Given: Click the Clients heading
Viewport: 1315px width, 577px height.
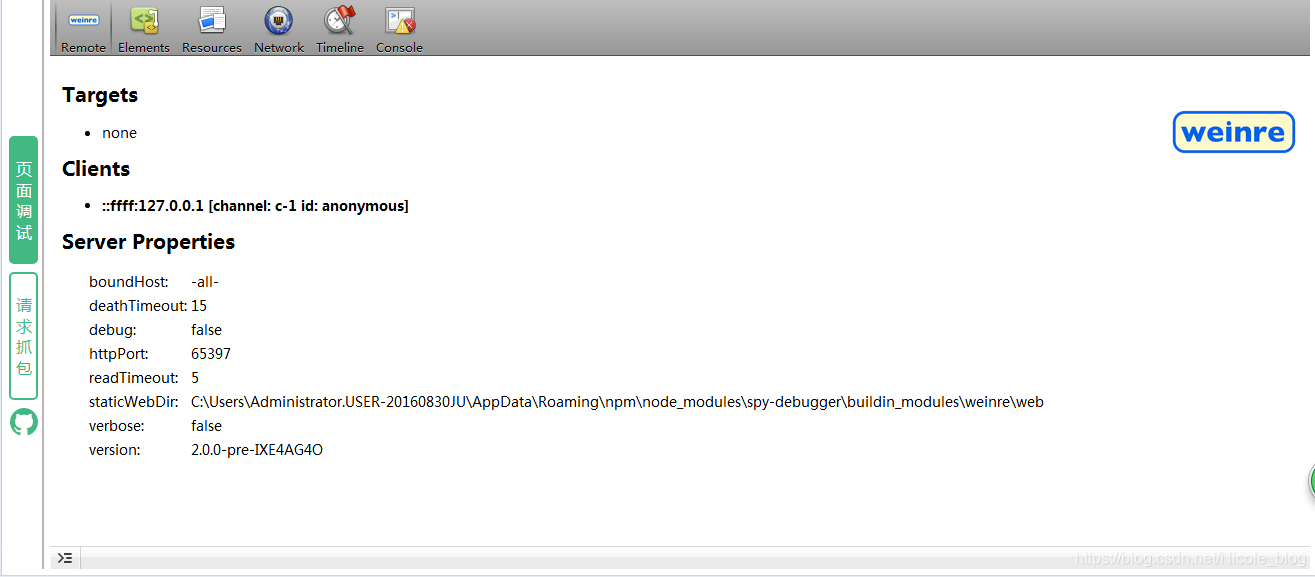Looking at the screenshot, I should coord(96,168).
